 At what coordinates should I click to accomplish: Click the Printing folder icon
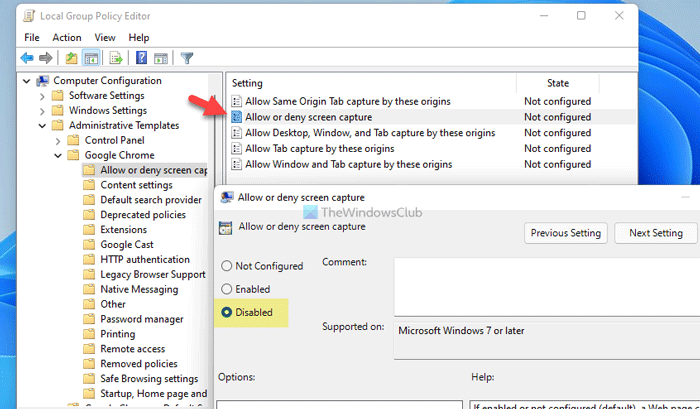(x=89, y=334)
